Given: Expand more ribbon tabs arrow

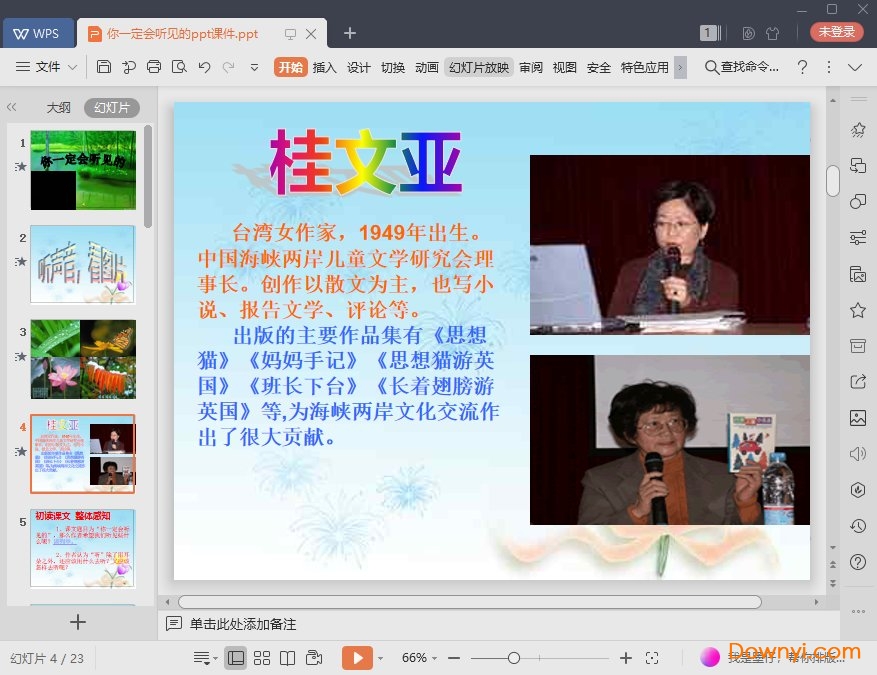Looking at the screenshot, I should tap(680, 68).
